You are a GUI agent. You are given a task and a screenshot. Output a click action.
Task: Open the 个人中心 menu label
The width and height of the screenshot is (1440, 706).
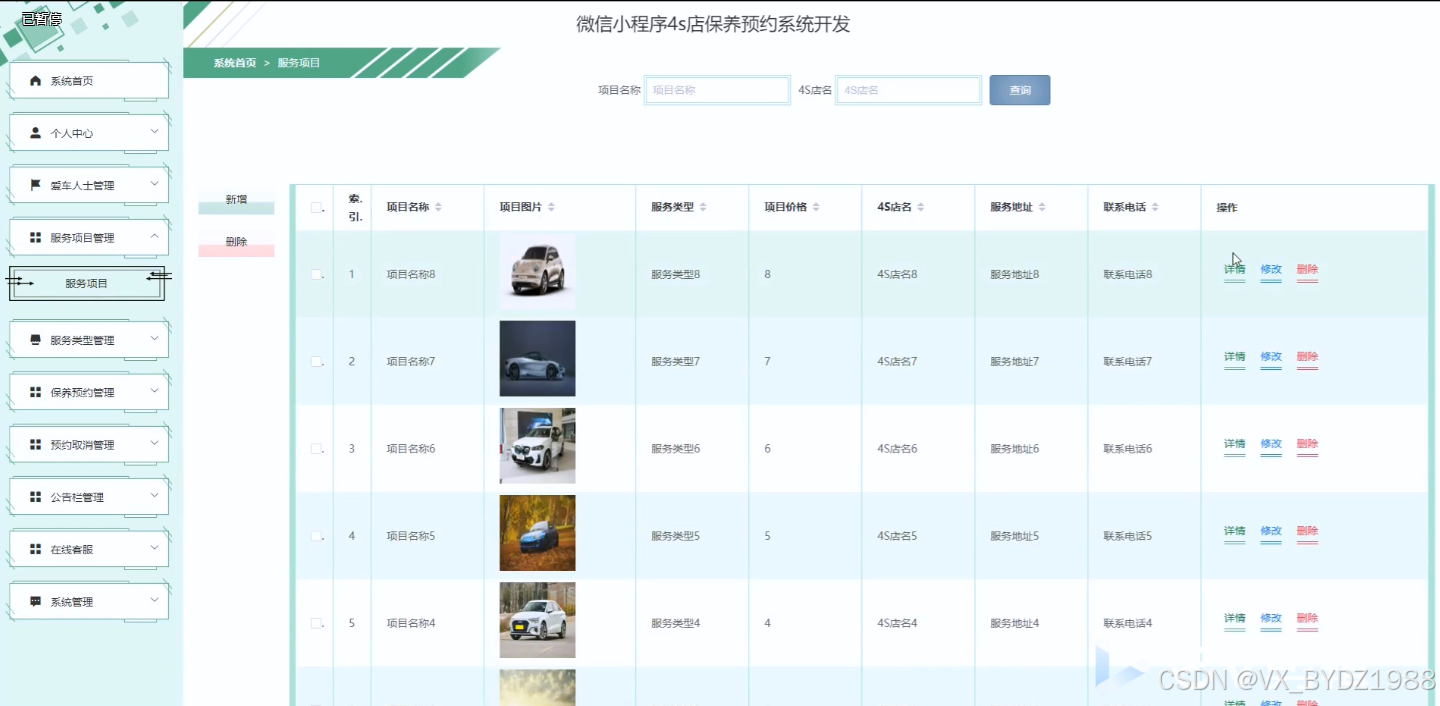point(72,133)
